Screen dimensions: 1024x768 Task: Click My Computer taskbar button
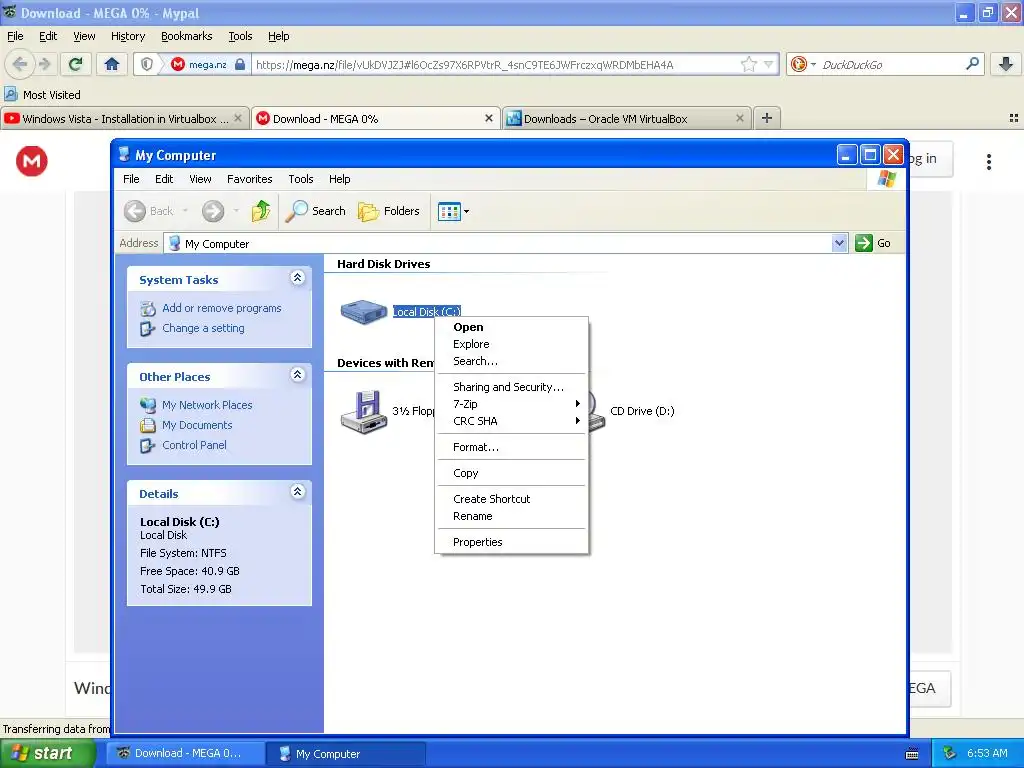(346, 754)
